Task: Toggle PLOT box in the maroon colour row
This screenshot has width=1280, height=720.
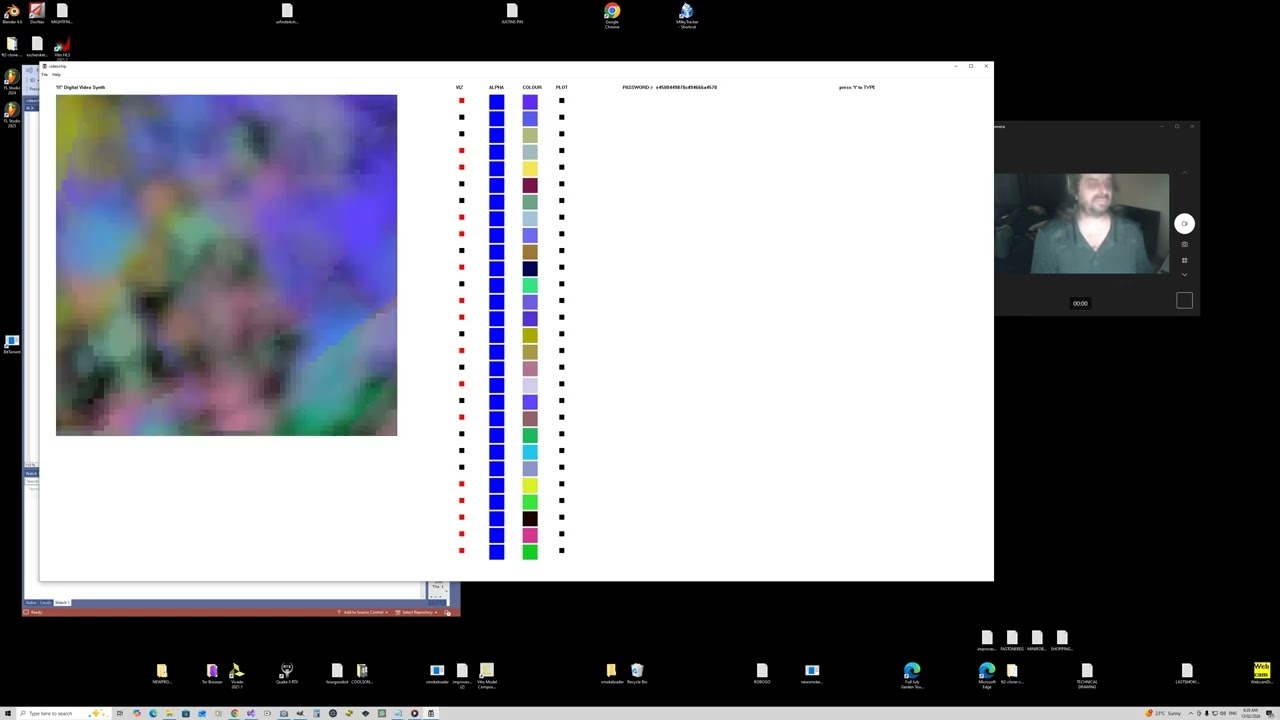Action: coord(561,184)
